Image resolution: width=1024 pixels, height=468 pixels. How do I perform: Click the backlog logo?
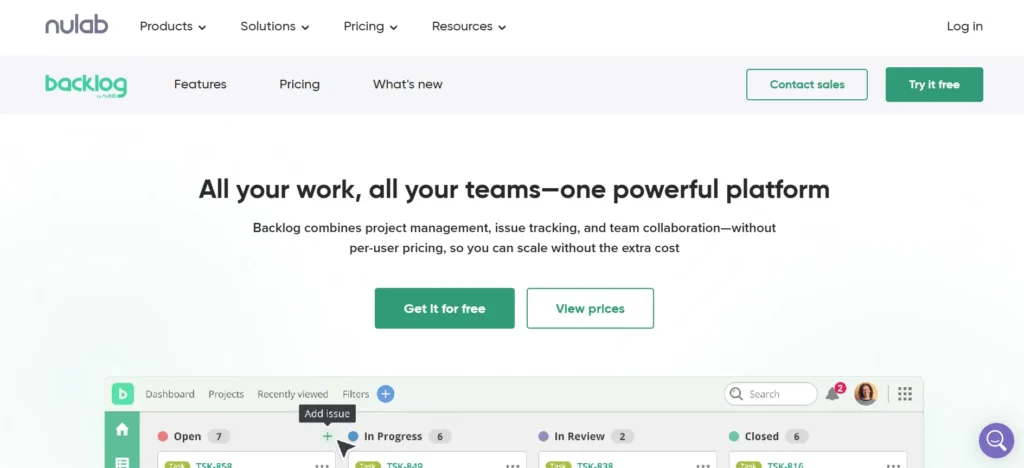86,86
